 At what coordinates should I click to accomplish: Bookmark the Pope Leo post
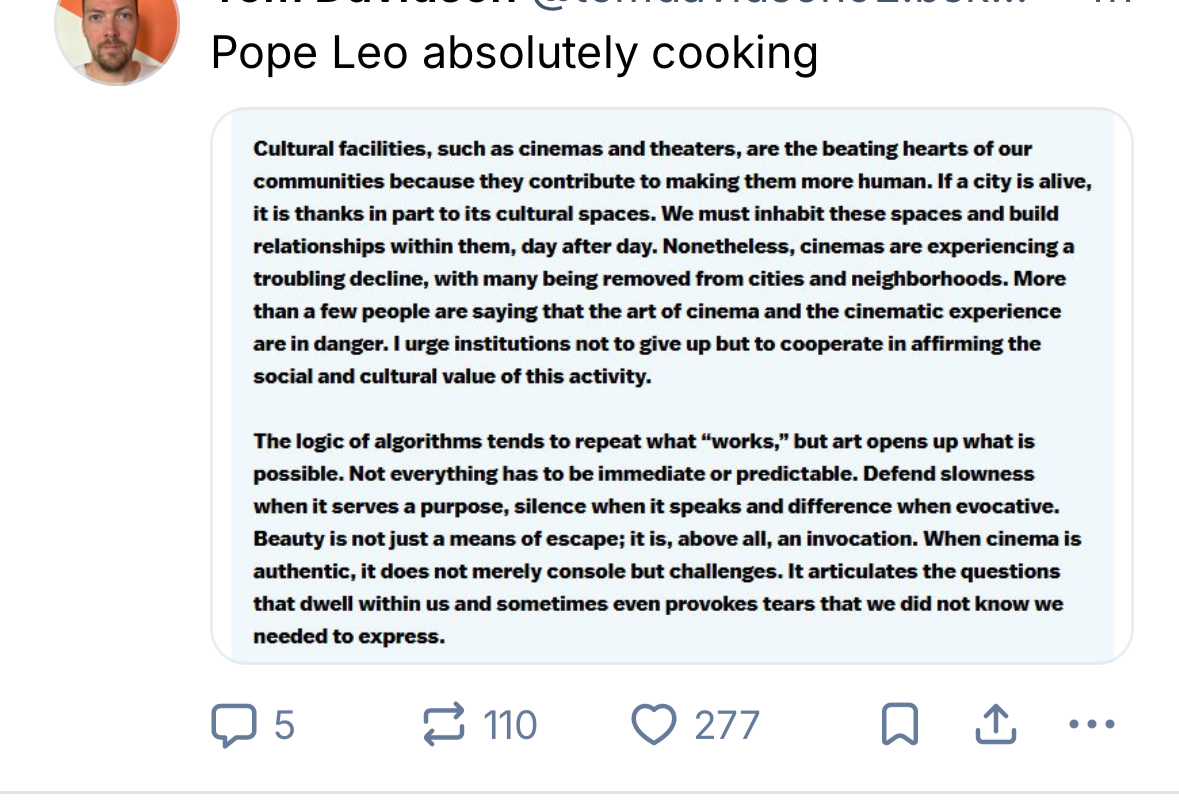tap(899, 724)
